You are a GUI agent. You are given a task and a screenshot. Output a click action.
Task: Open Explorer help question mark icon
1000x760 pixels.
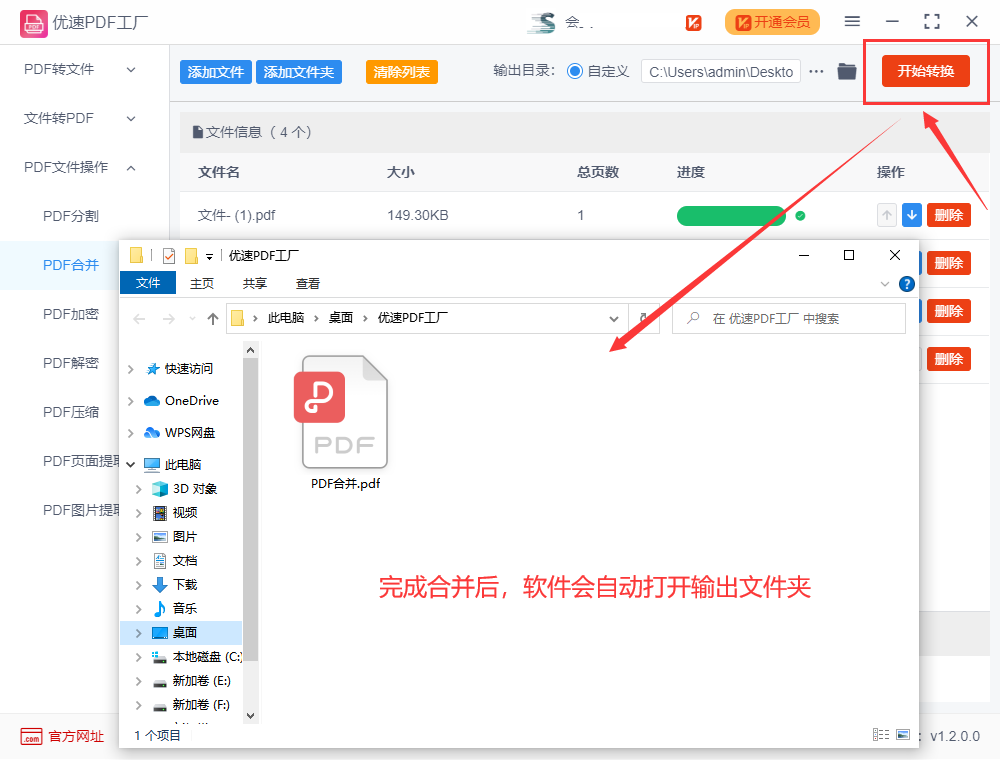coord(906,284)
